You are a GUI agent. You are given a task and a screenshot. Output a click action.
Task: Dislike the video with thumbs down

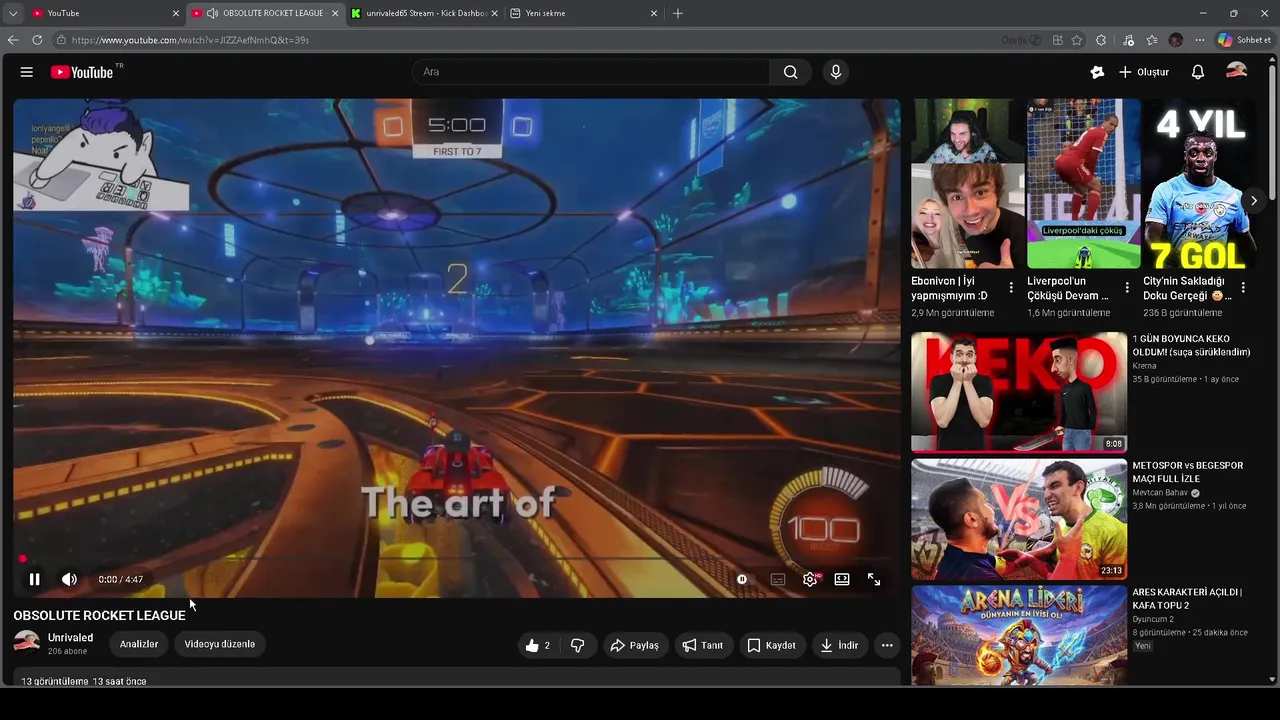(577, 645)
